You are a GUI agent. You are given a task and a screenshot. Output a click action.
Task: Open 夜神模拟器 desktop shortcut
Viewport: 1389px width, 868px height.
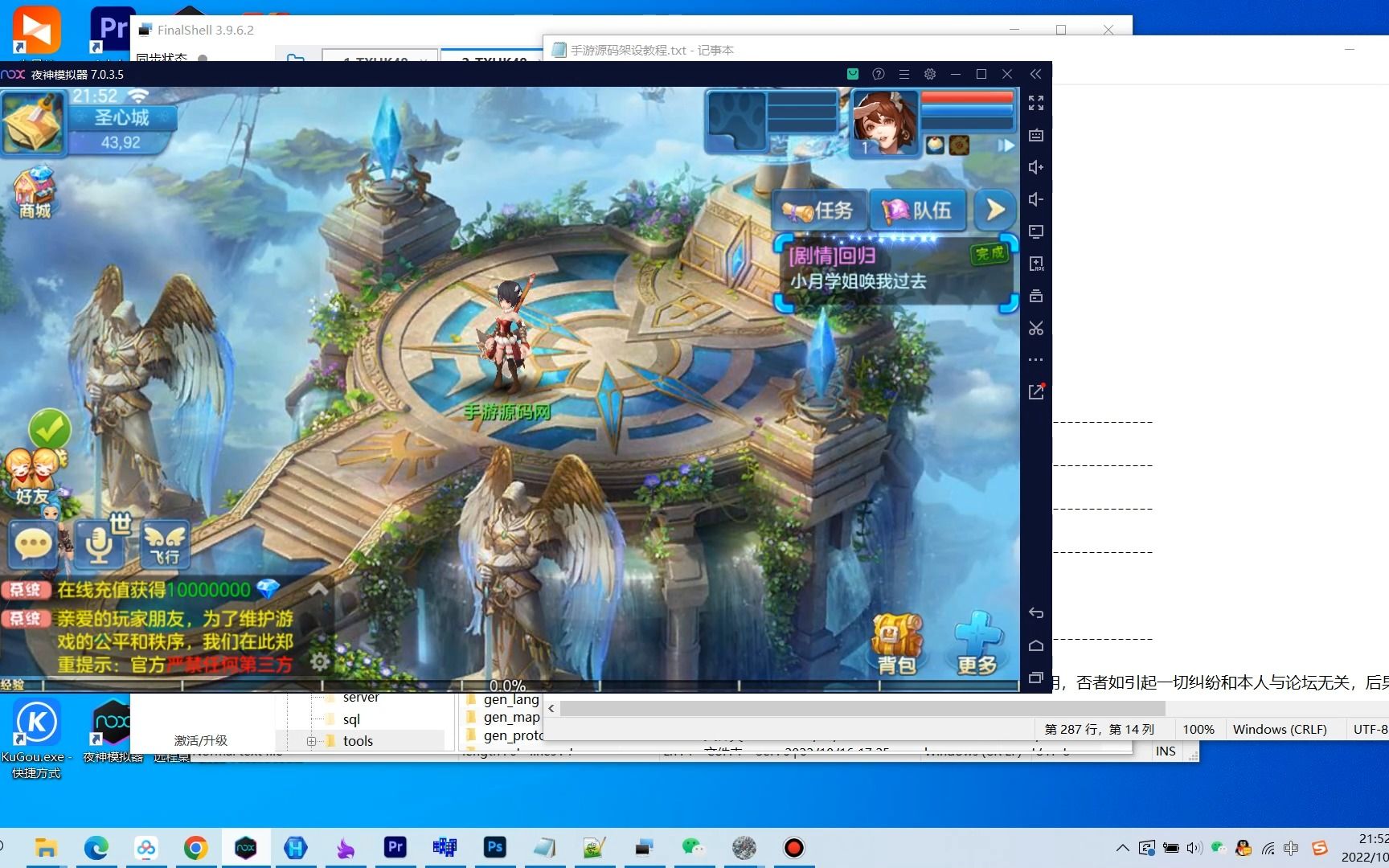pos(113,730)
